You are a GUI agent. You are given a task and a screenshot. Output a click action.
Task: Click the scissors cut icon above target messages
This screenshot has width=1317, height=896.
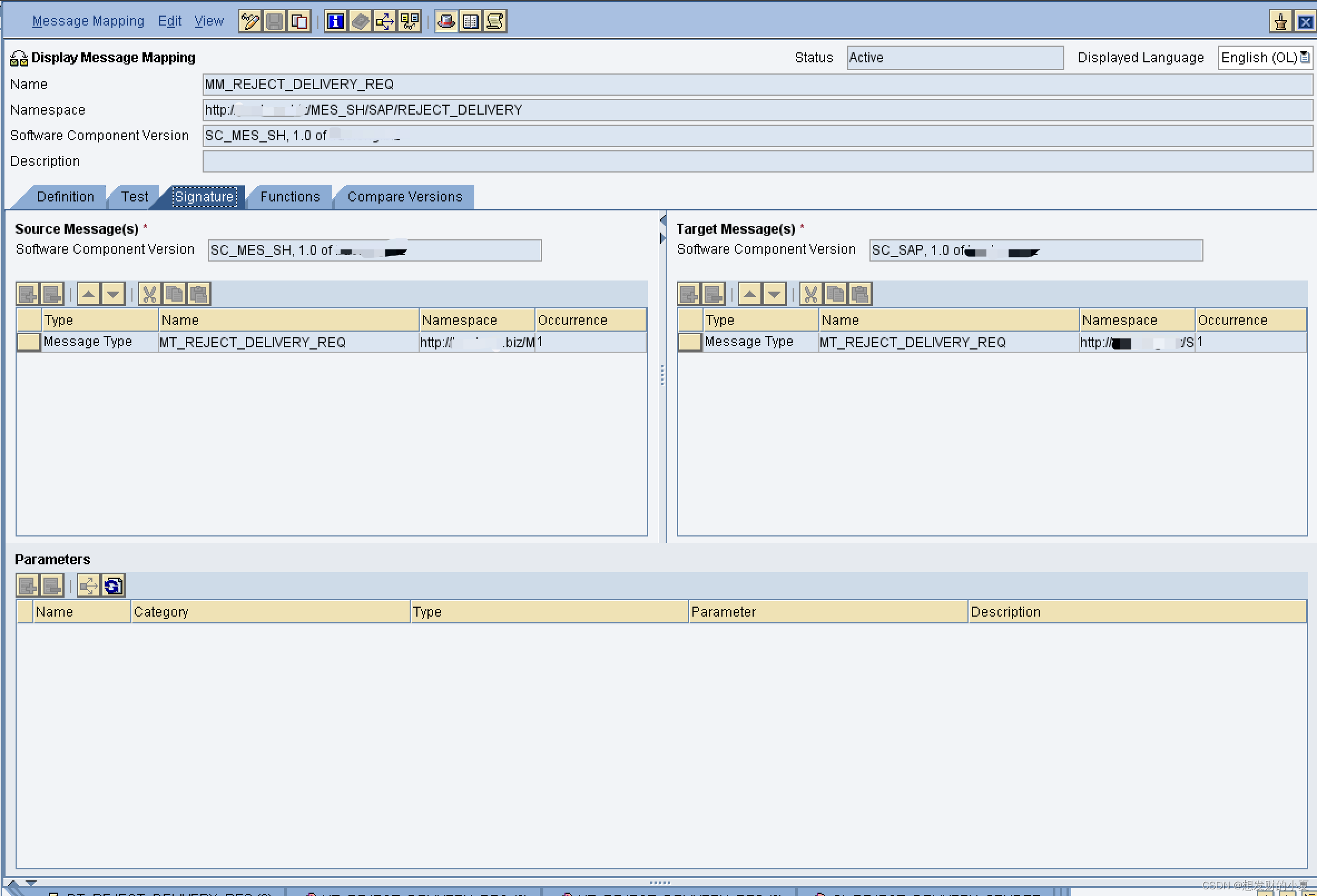click(x=811, y=294)
